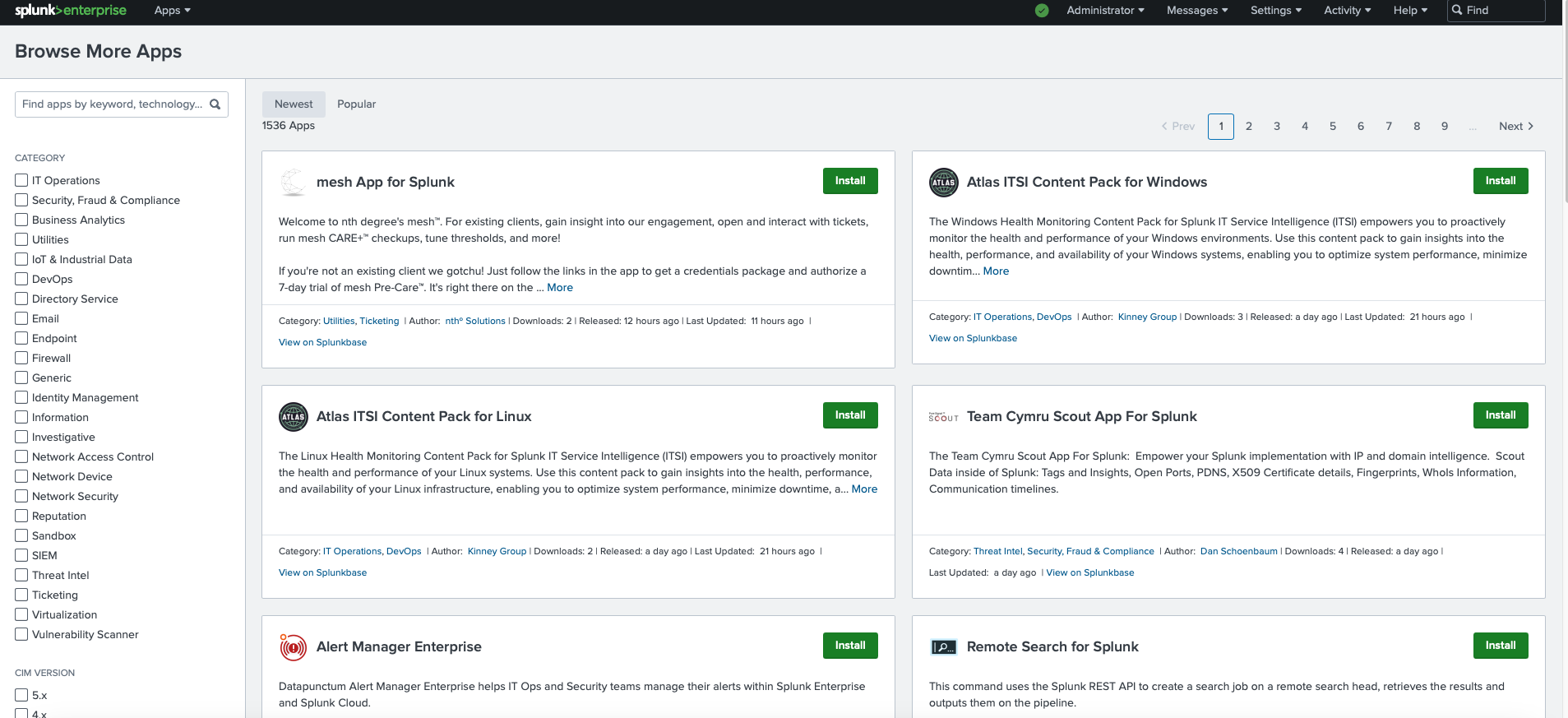This screenshot has height=718, width=1568.
Task: Go to page 2 of apps
Action: [1249, 127]
